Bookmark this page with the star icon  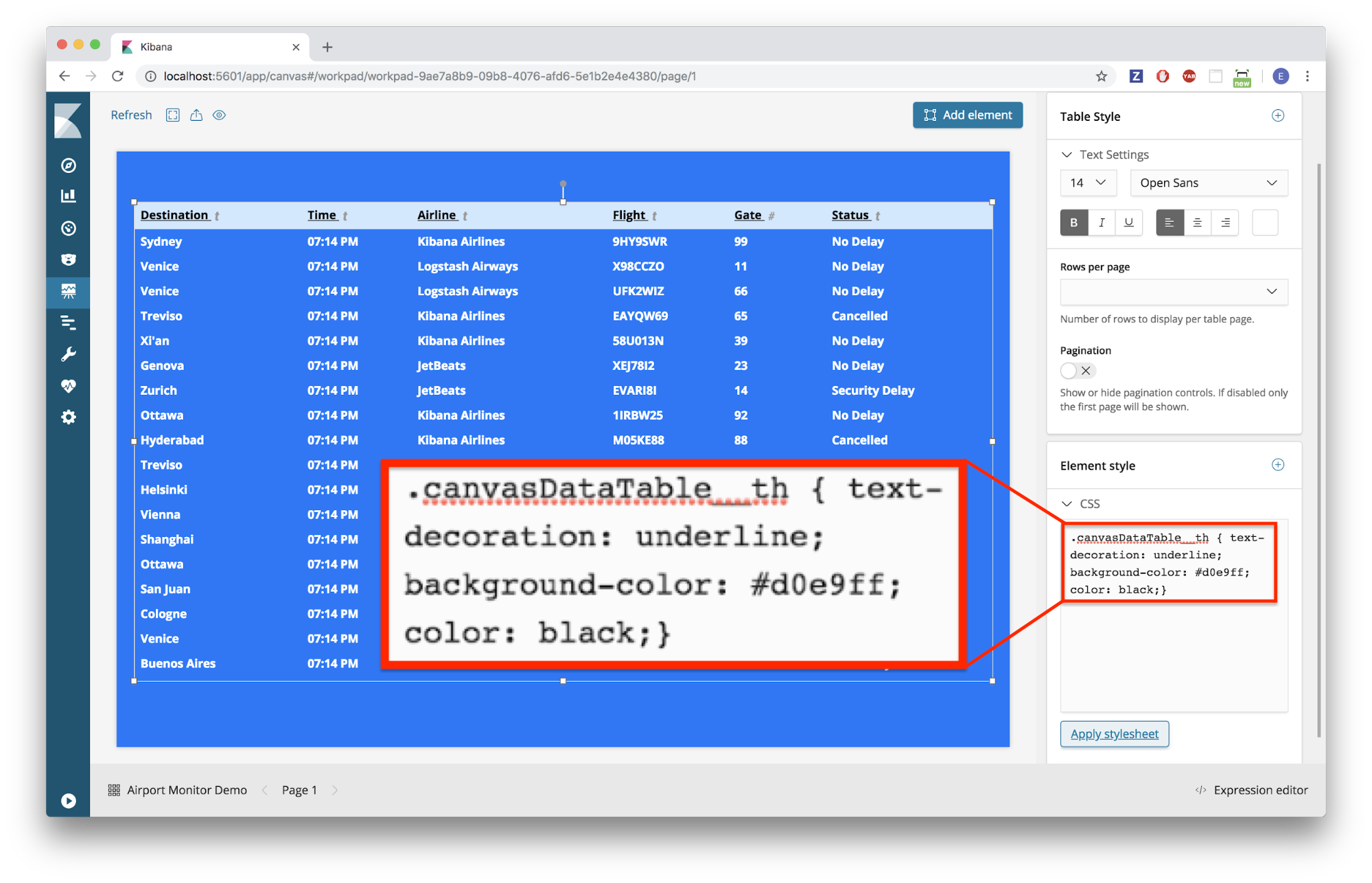tap(1102, 76)
